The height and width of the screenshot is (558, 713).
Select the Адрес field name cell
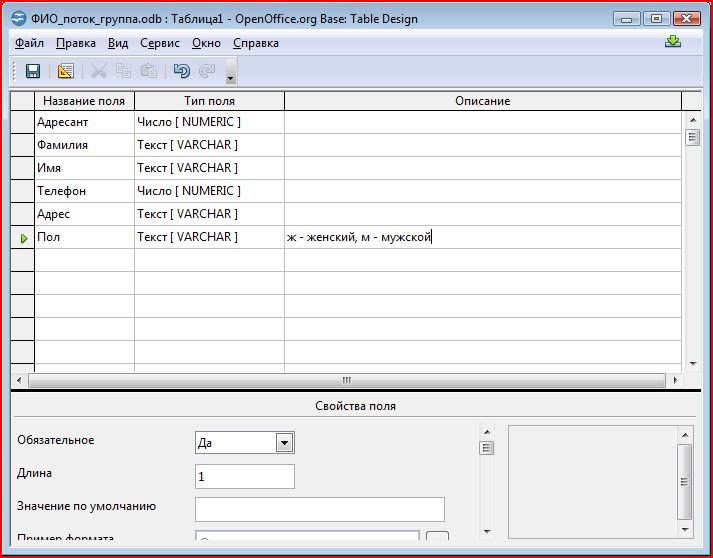tap(85, 214)
